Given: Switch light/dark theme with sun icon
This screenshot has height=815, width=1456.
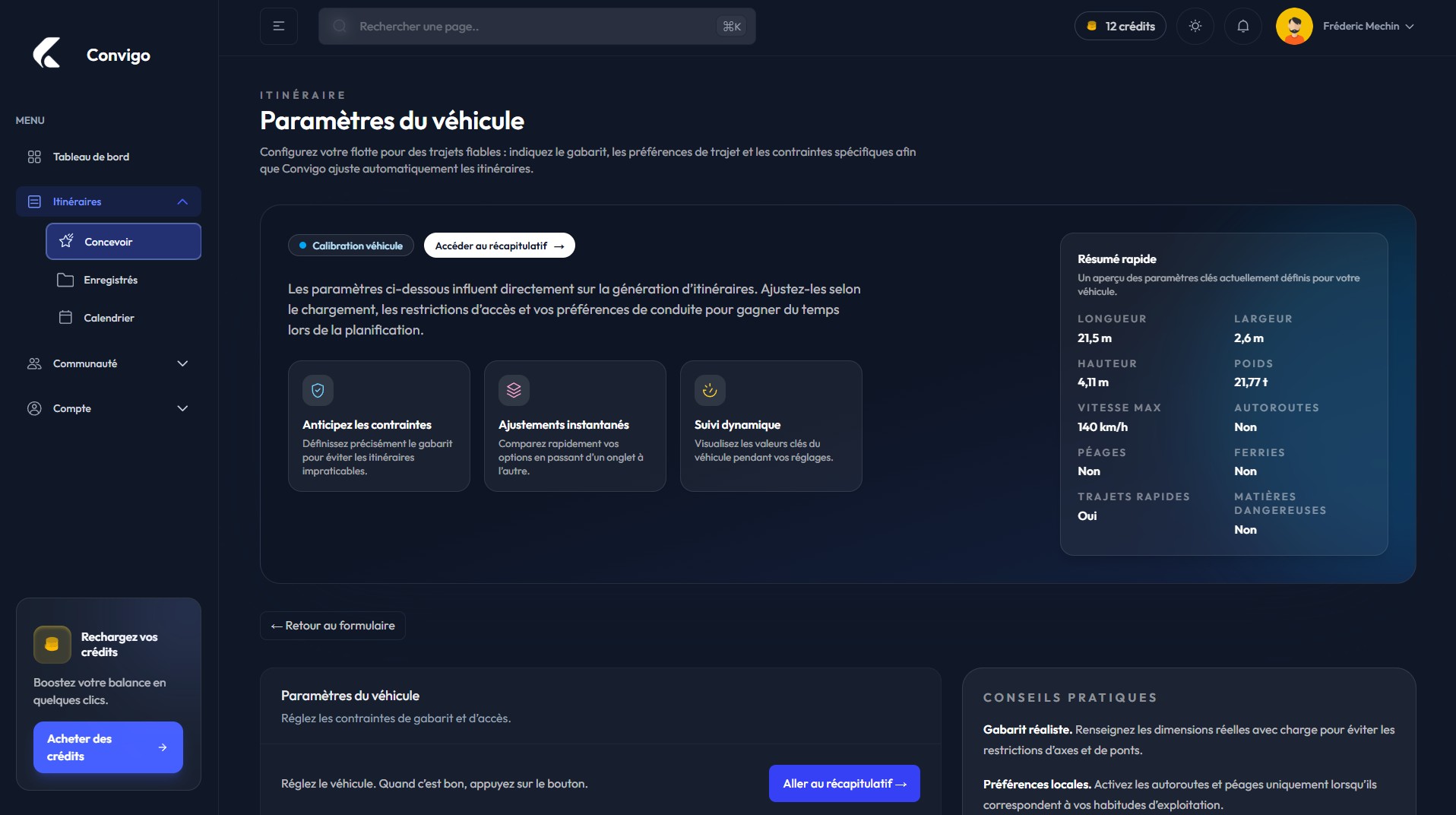Looking at the screenshot, I should point(1195,27).
